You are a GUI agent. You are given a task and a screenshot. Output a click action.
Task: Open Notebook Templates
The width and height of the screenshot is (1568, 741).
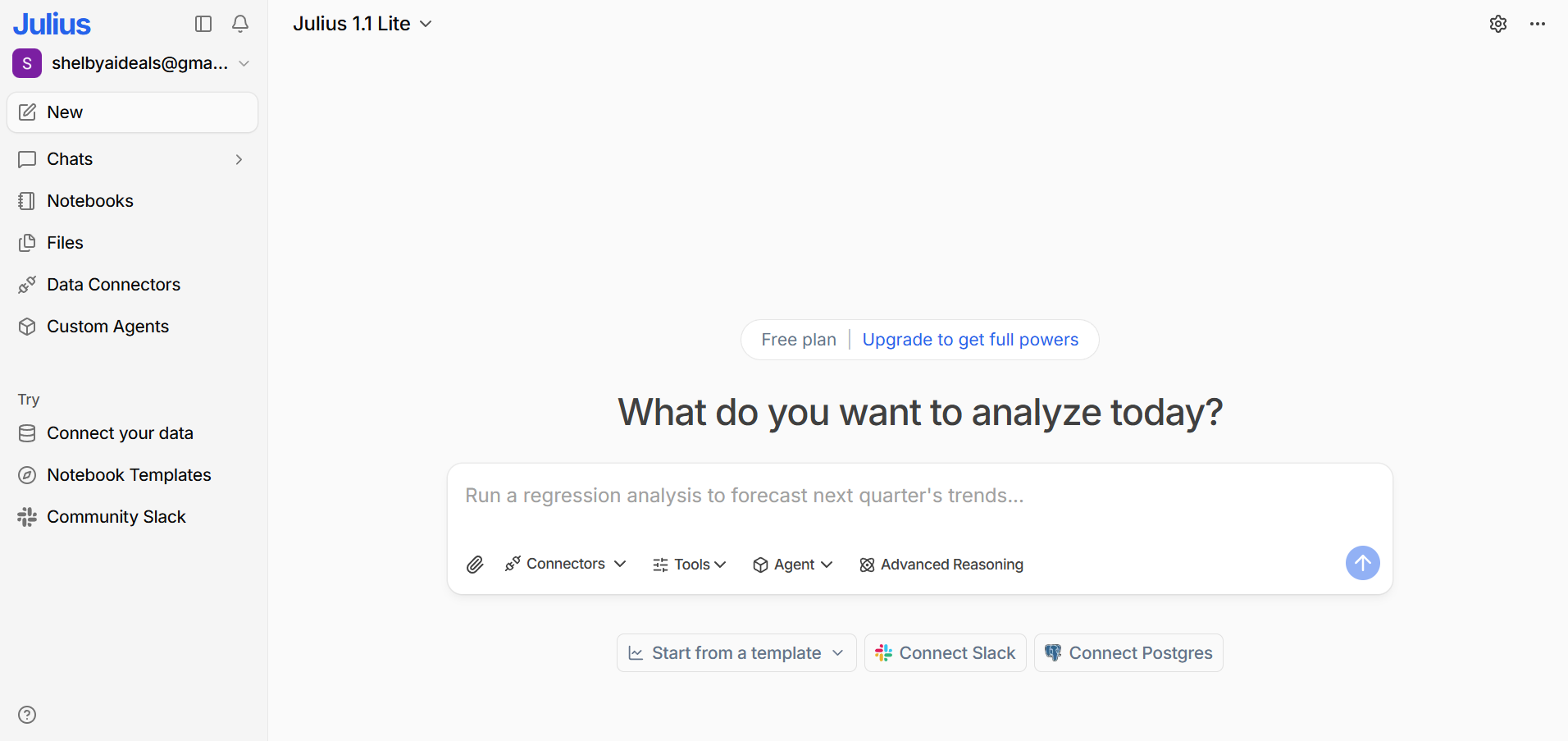(128, 474)
